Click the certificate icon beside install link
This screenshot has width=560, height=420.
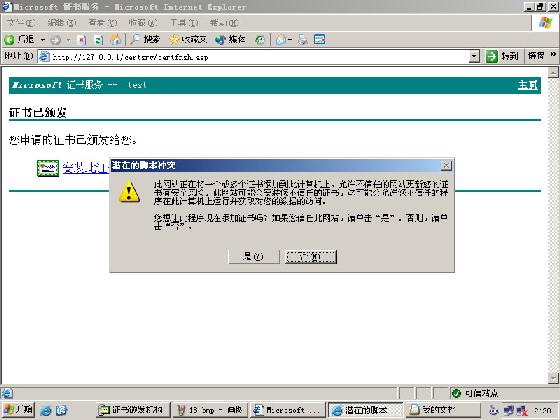pyautogui.click(x=48, y=168)
